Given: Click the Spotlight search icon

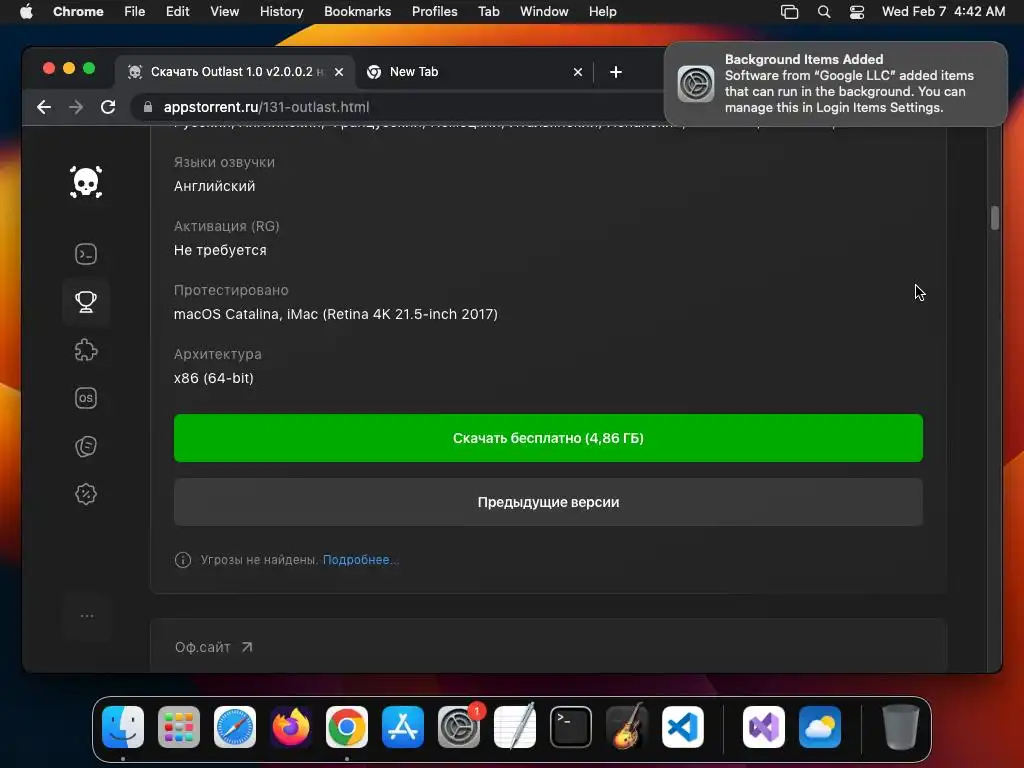Looking at the screenshot, I should point(824,12).
